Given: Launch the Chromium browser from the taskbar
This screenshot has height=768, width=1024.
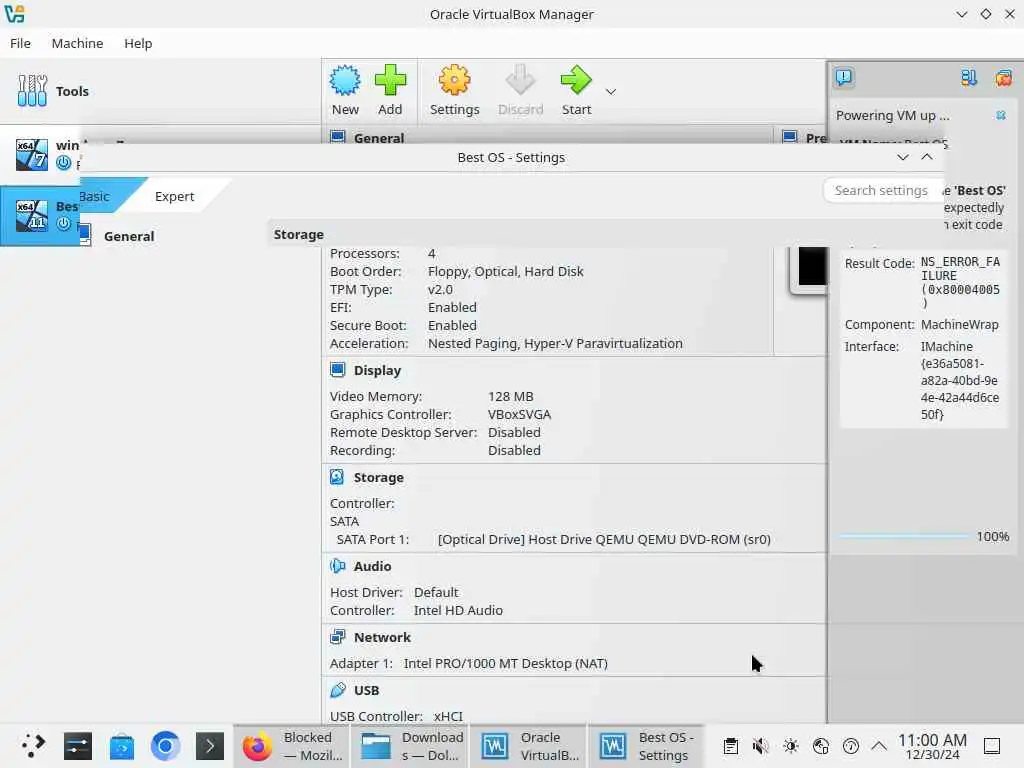Looking at the screenshot, I should 166,746.
